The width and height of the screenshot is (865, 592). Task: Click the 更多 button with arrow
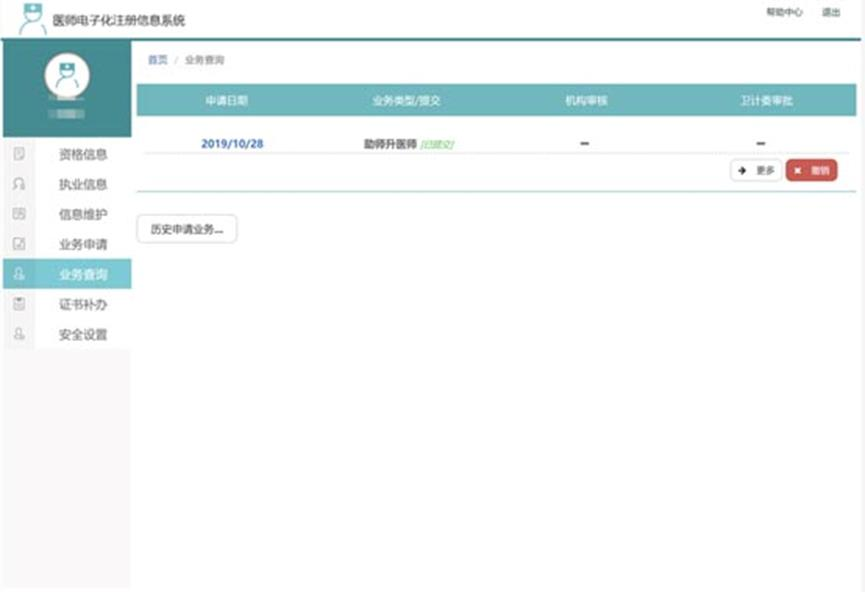(756, 171)
